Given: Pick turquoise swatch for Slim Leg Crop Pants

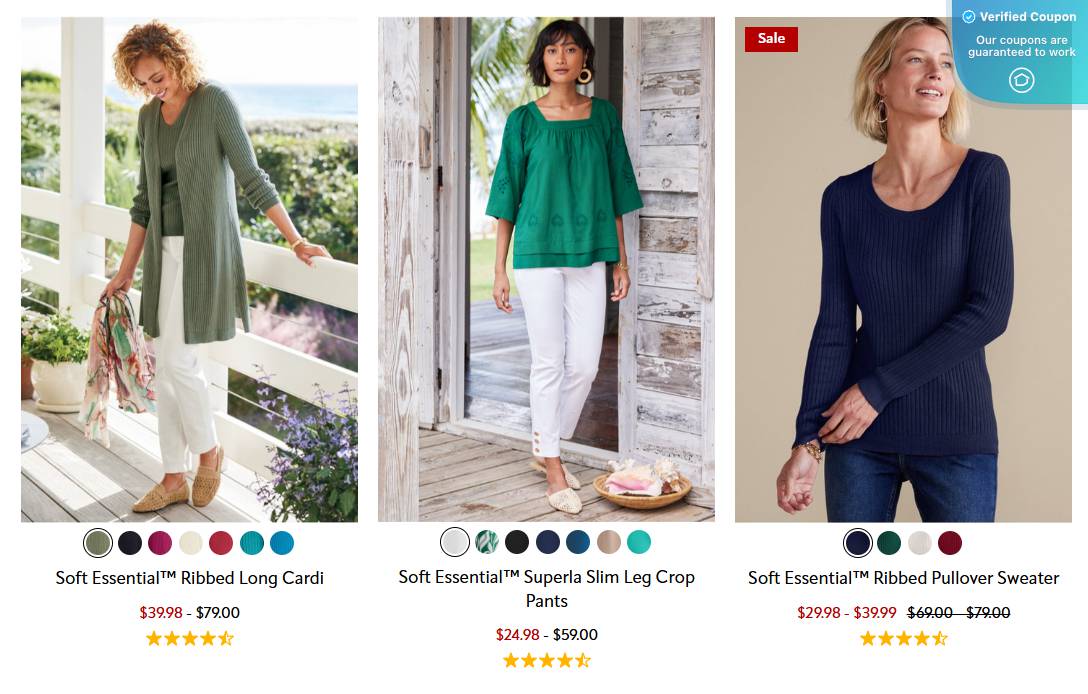Looking at the screenshot, I should pos(638,542).
